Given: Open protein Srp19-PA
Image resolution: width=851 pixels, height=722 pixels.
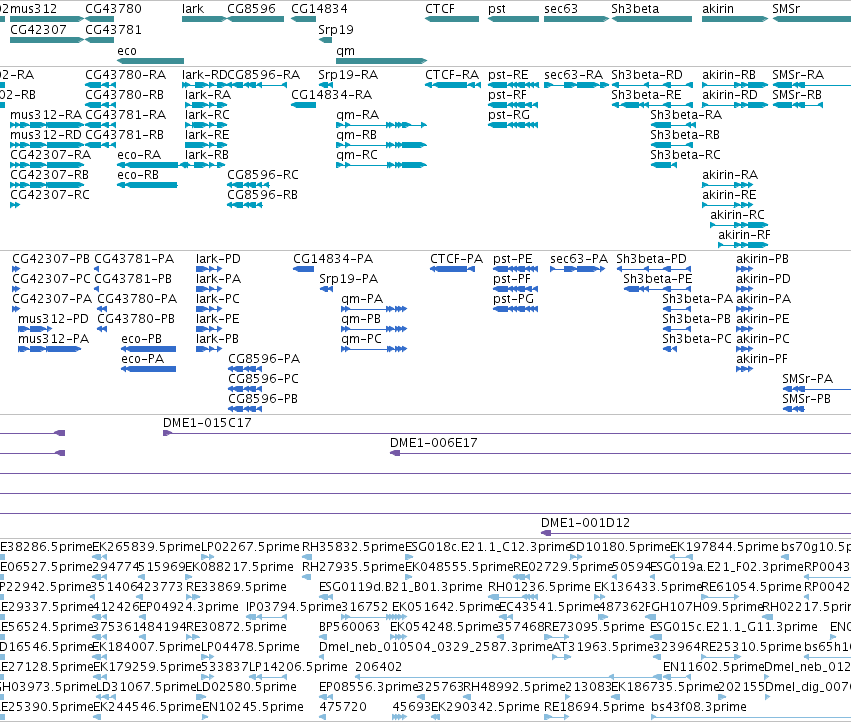Looking at the screenshot, I should 348,279.
